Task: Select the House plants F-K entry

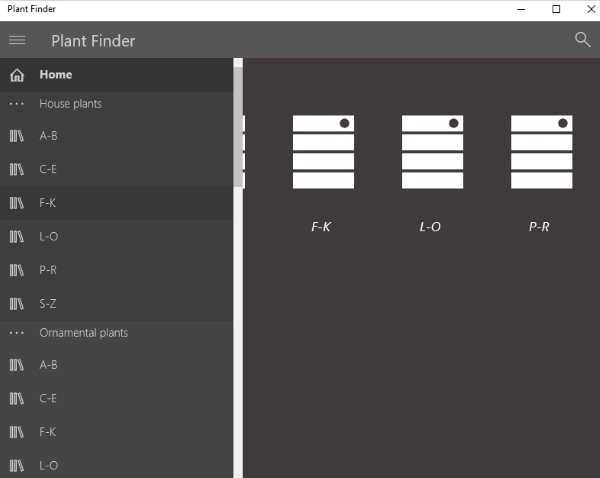Action: pyautogui.click(x=116, y=203)
